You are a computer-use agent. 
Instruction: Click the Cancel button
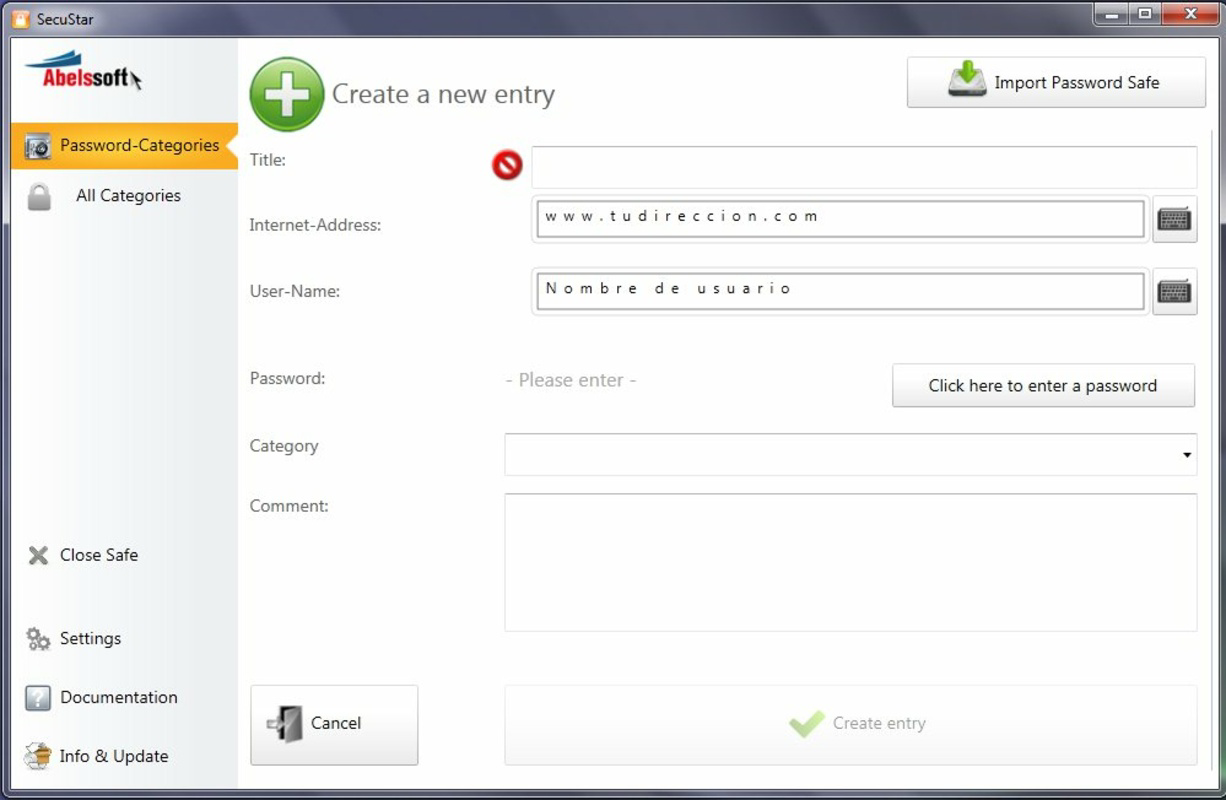(x=334, y=725)
